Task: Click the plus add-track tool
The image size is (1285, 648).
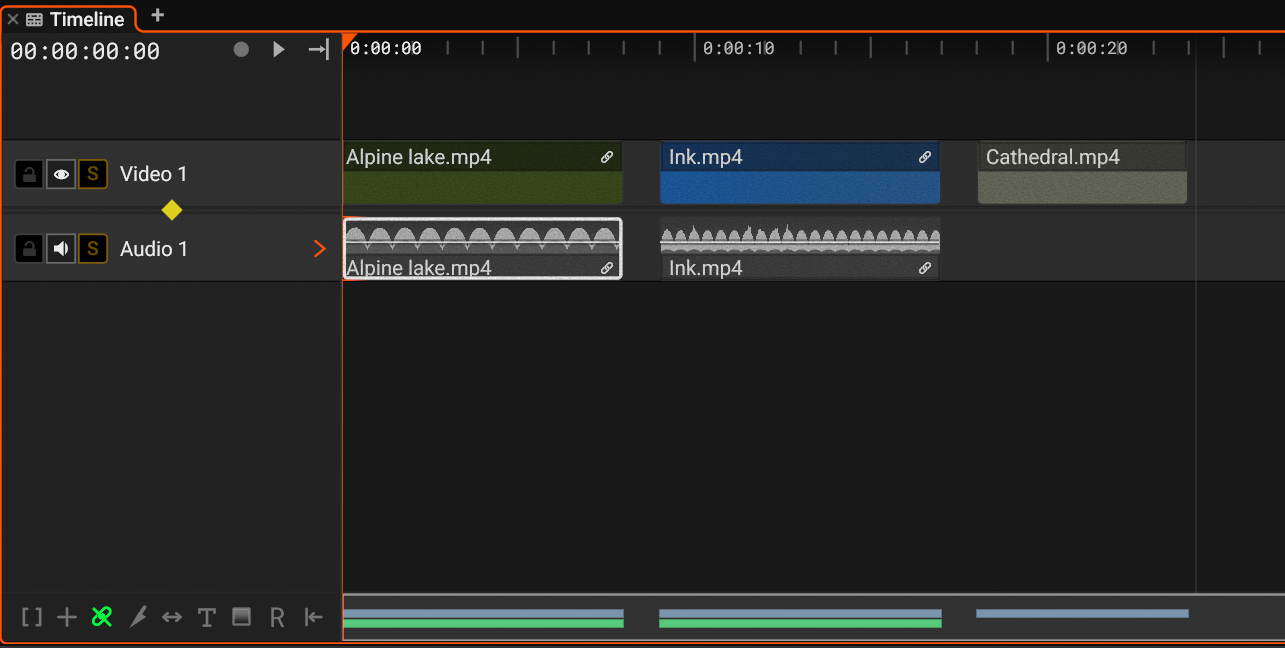Action: point(67,618)
